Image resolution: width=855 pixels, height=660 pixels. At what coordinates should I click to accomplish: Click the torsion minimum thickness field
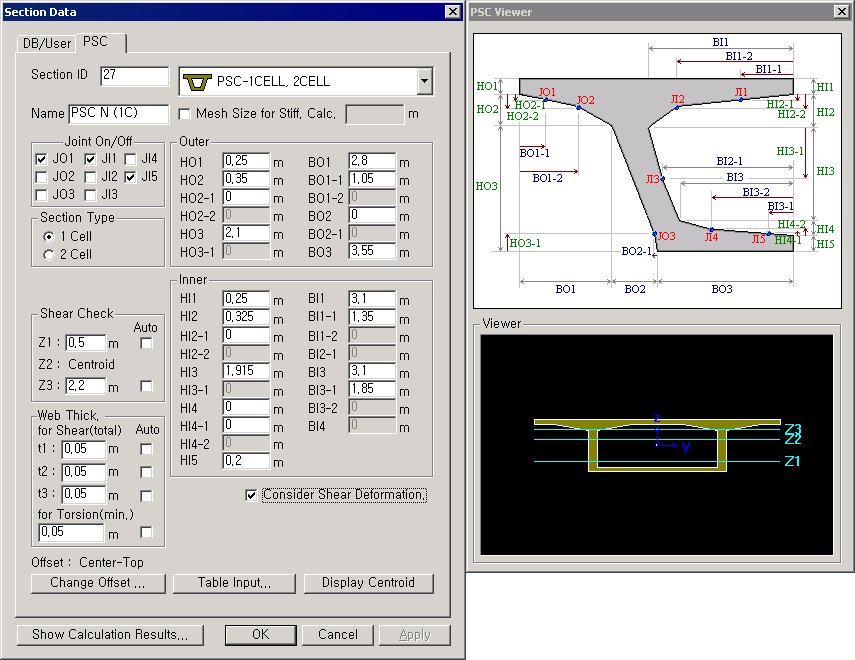pyautogui.click(x=71, y=532)
